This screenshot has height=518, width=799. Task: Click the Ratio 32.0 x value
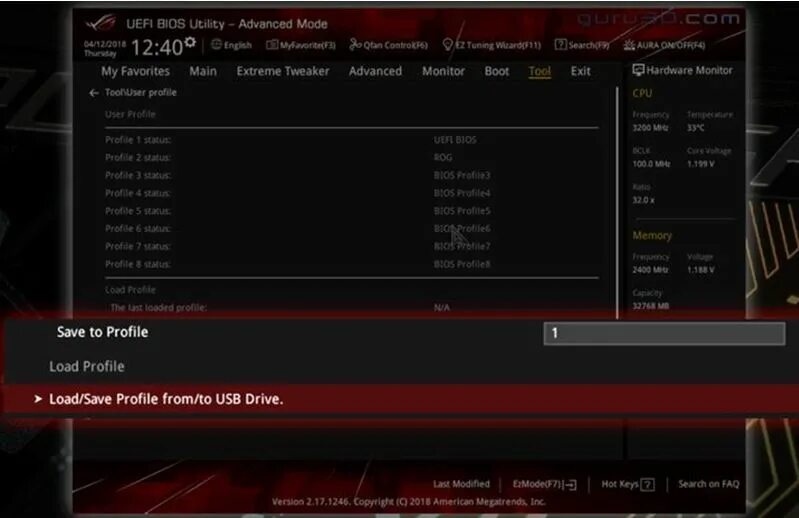click(644, 200)
